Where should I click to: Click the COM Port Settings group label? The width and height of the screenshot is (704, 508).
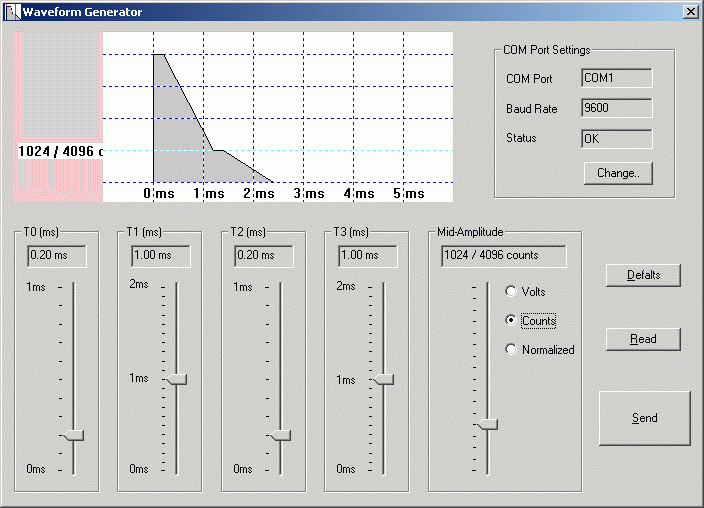pos(546,50)
